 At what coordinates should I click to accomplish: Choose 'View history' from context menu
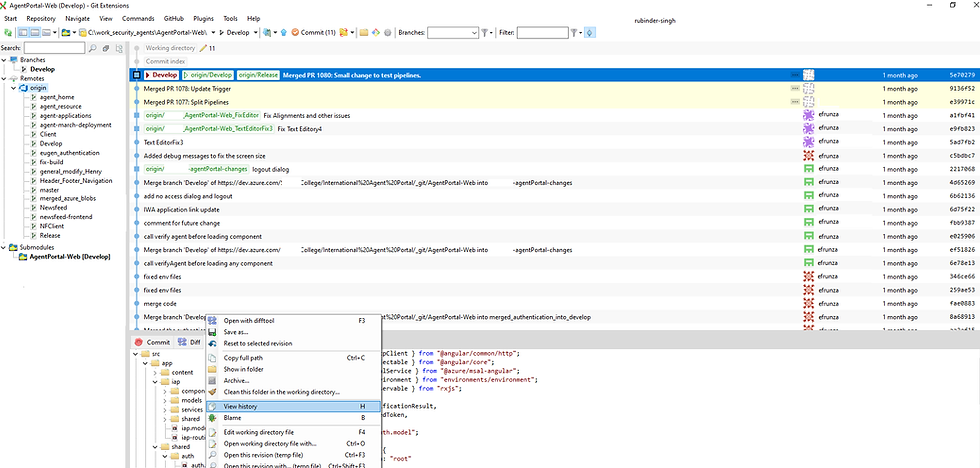tap(293, 406)
